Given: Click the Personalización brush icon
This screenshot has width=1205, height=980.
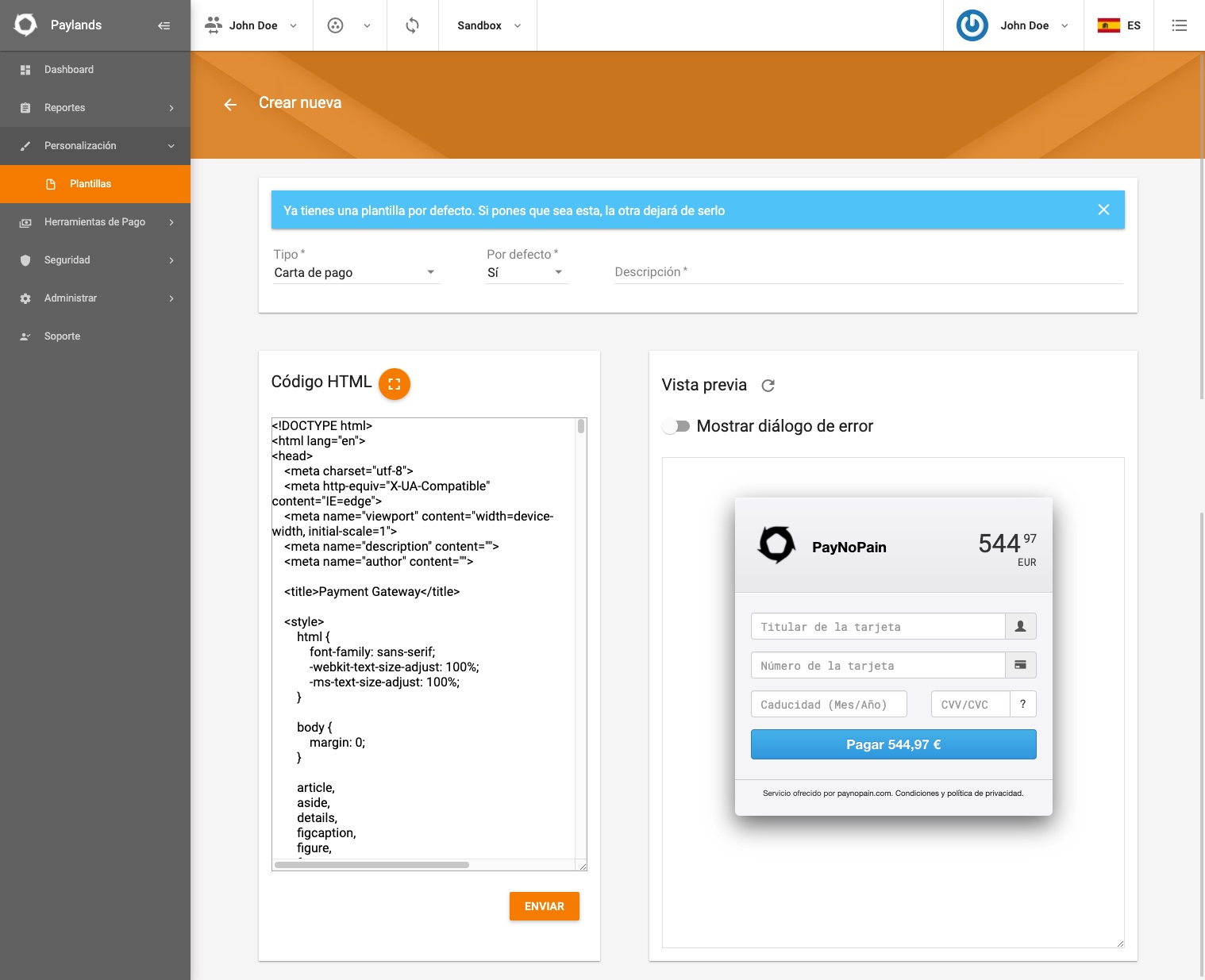Looking at the screenshot, I should pyautogui.click(x=25, y=146).
